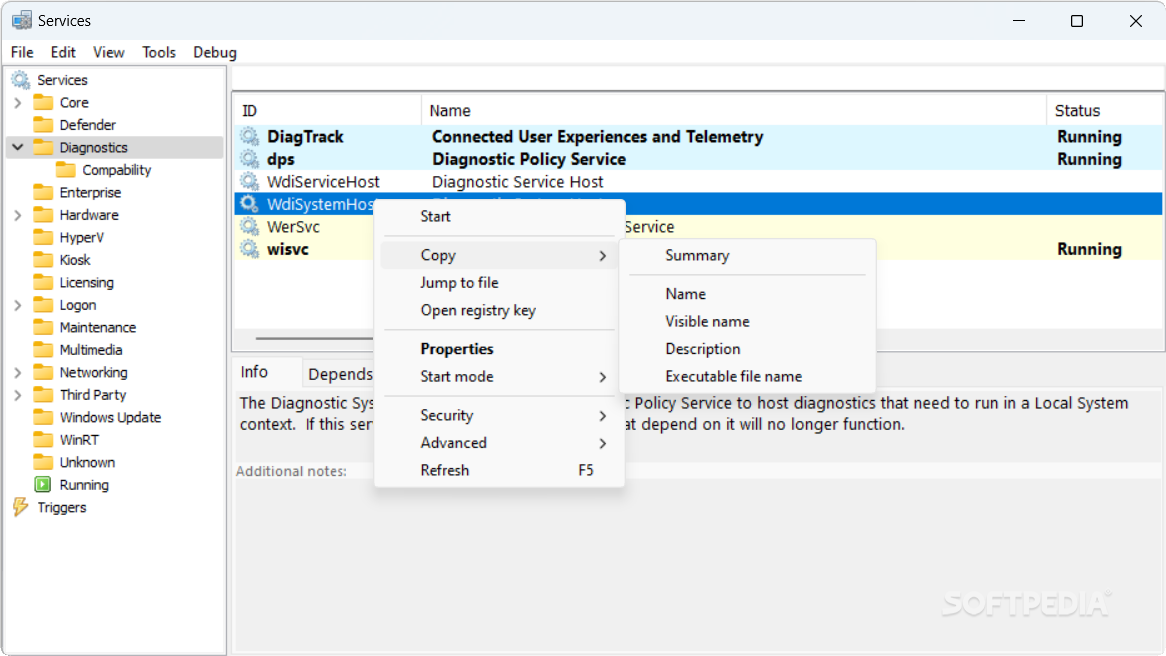
Task: Click the Defender folder icon
Action: [44, 124]
